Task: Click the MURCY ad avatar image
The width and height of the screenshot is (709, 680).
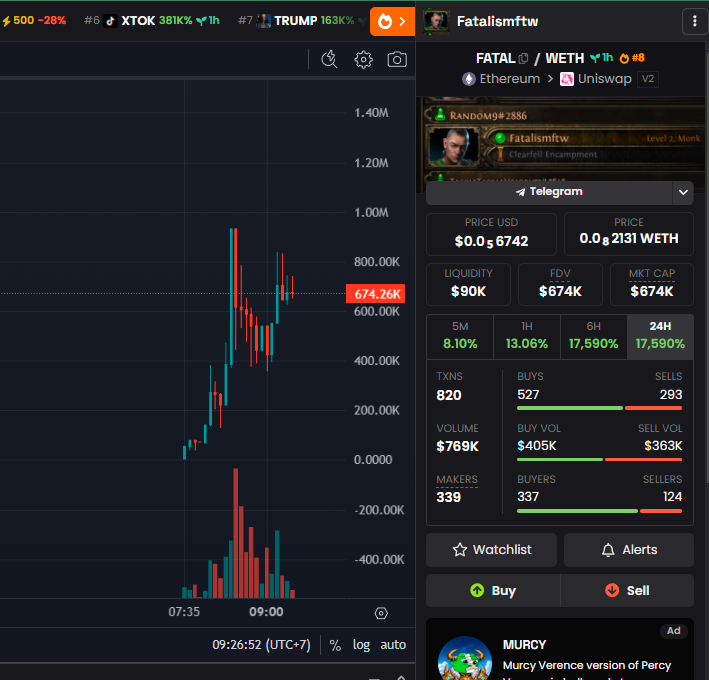Action: (x=465, y=658)
